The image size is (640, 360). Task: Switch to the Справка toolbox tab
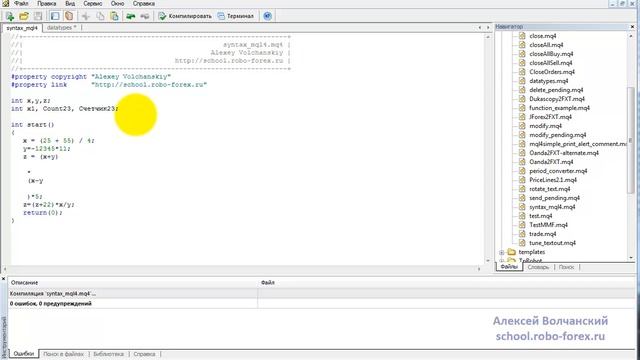(x=144, y=354)
